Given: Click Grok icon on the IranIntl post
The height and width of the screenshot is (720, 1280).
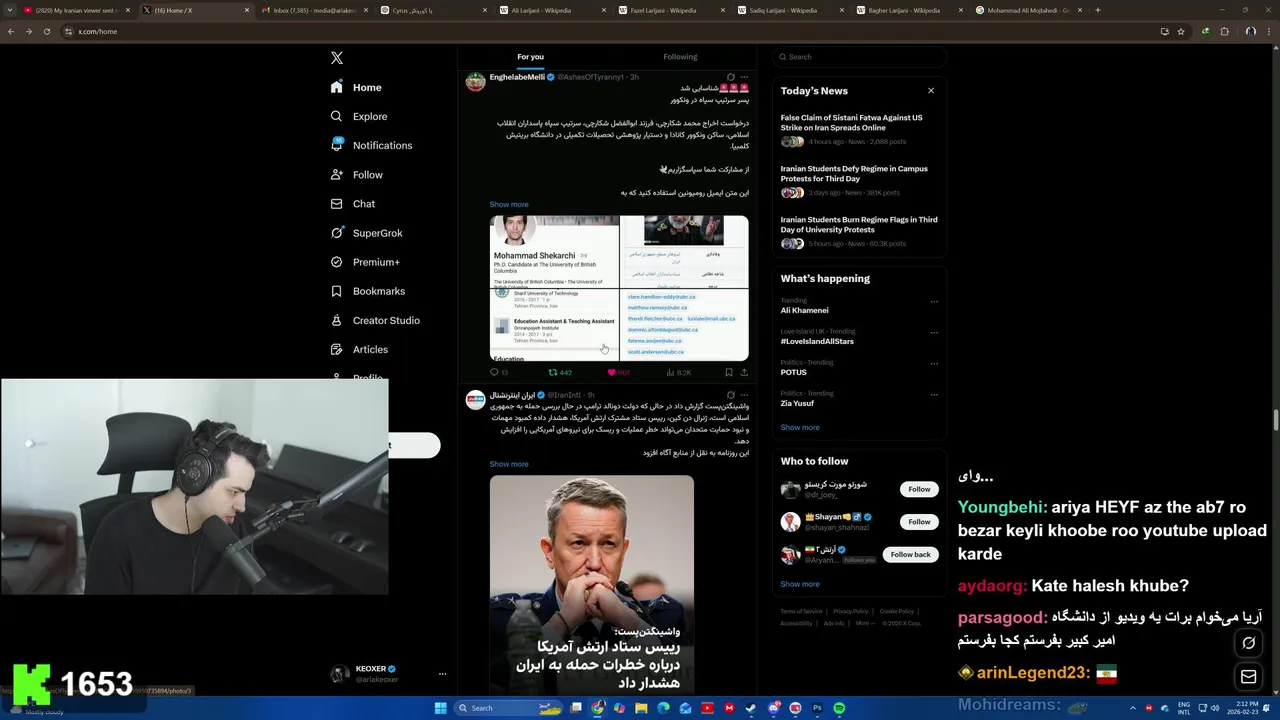Looking at the screenshot, I should coord(730,395).
